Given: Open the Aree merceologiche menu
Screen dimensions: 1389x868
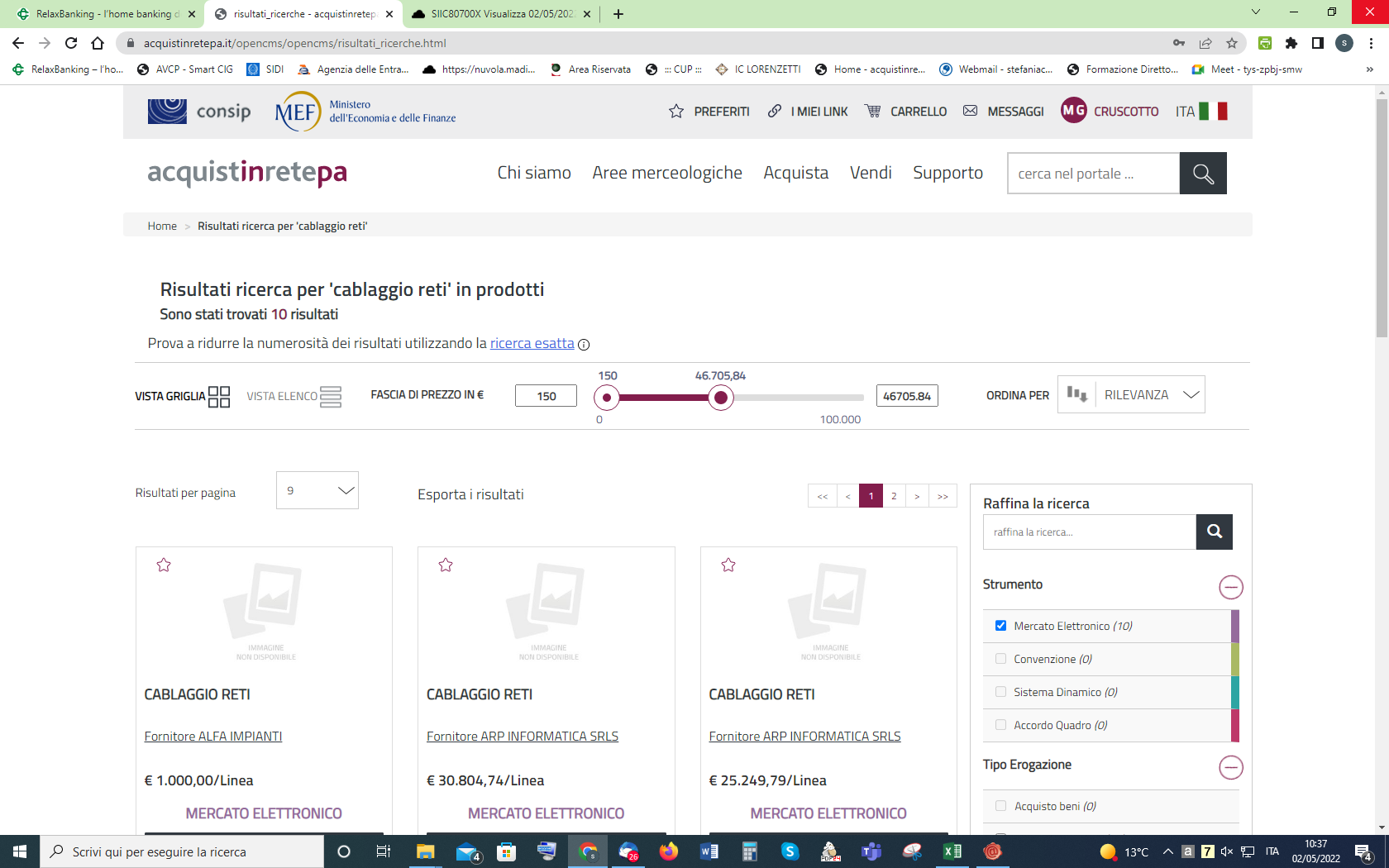Looking at the screenshot, I should click(x=667, y=173).
